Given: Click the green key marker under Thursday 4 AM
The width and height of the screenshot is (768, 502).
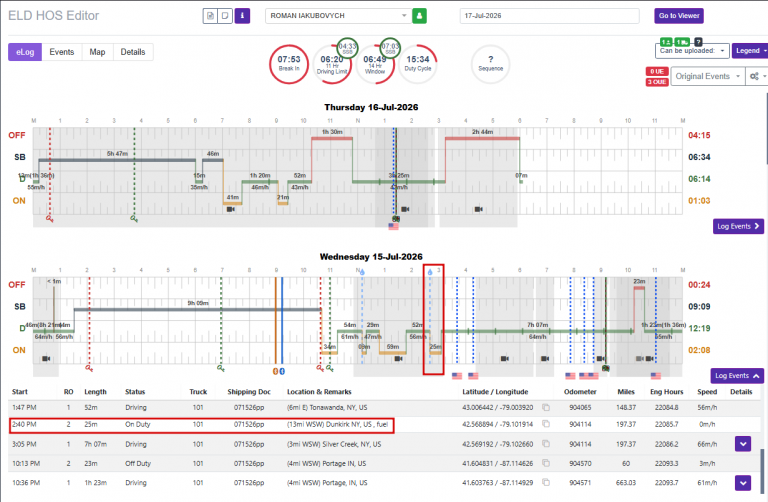Looking at the screenshot, I should (134, 218).
